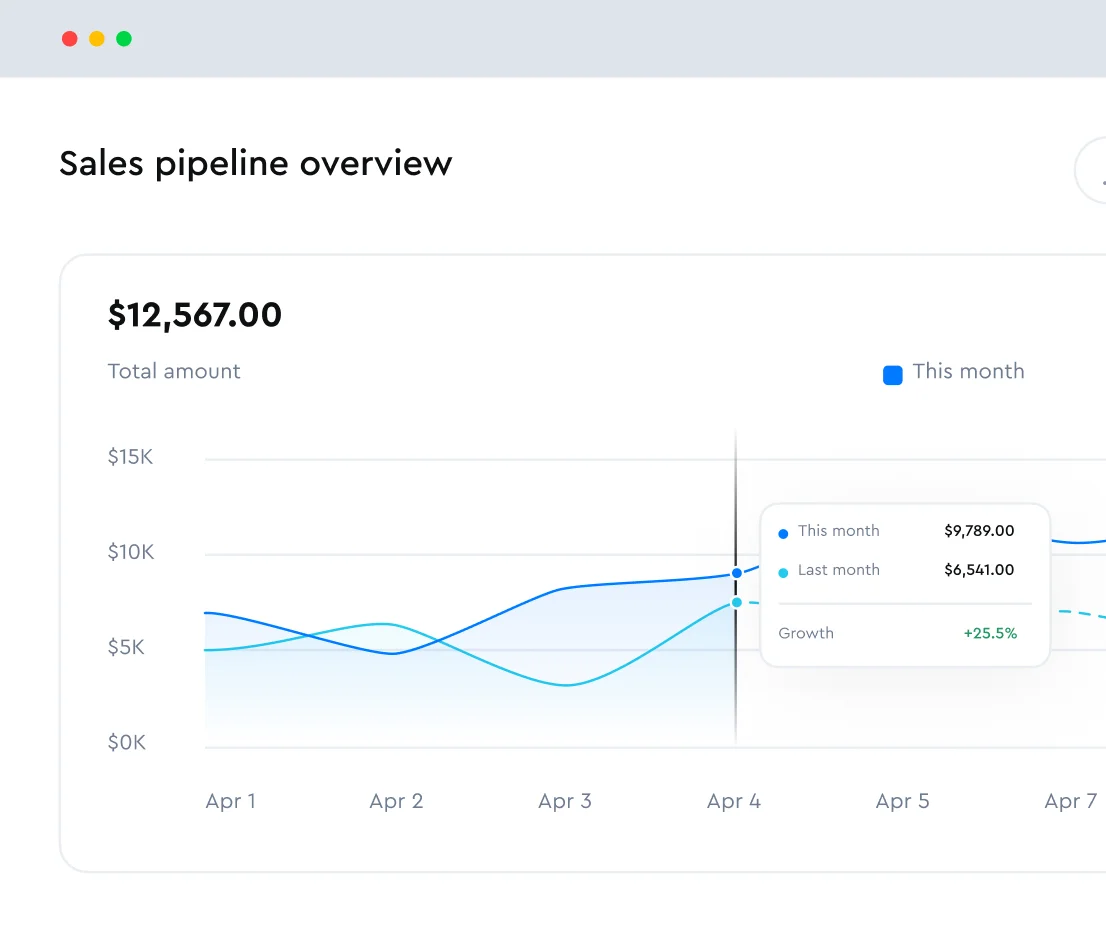Click the $6,541.00 value in tooltip
The height and width of the screenshot is (932, 1106).
pos(979,570)
